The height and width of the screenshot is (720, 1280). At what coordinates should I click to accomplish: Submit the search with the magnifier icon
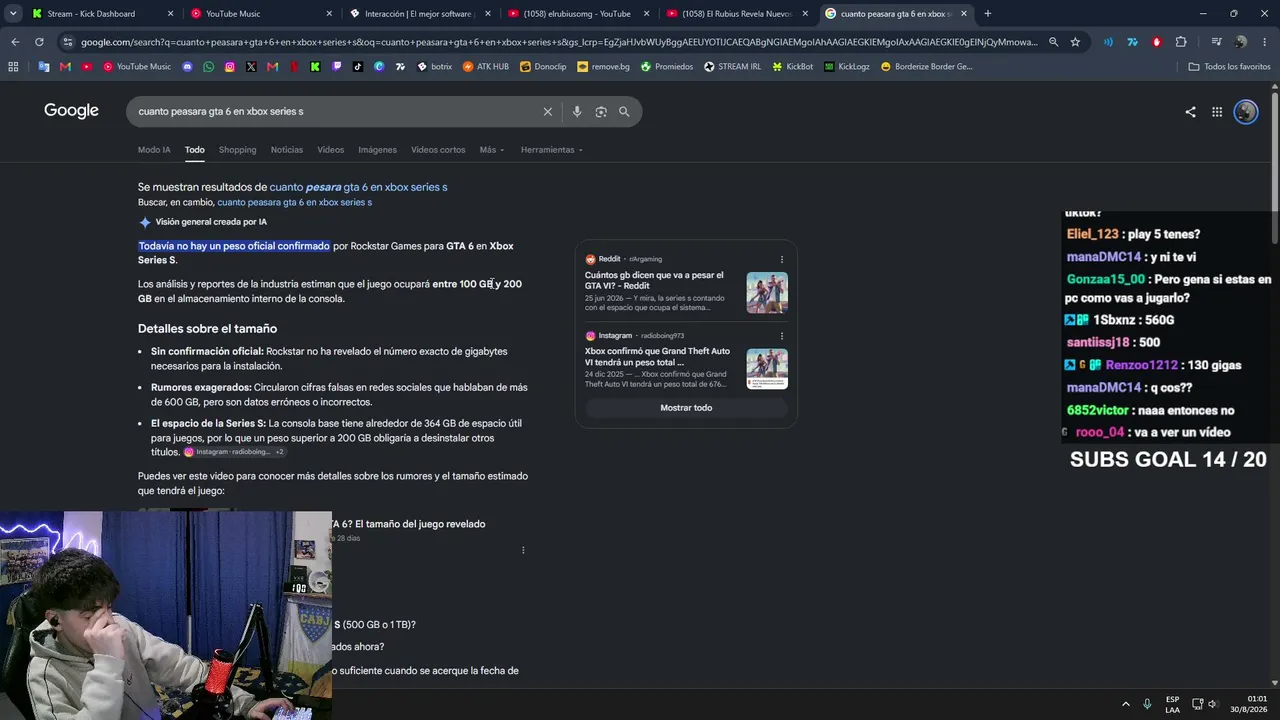click(624, 112)
